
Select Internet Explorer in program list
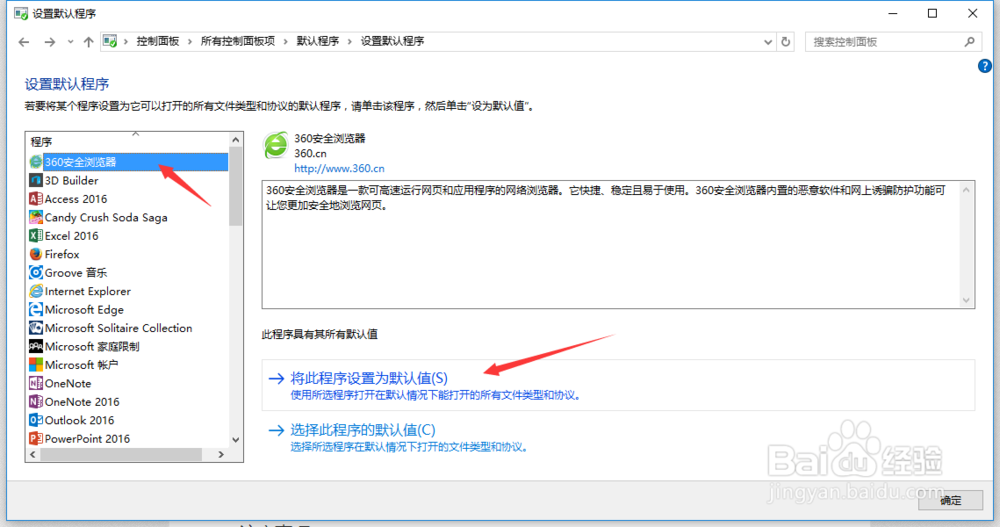pyautogui.click(x=87, y=292)
